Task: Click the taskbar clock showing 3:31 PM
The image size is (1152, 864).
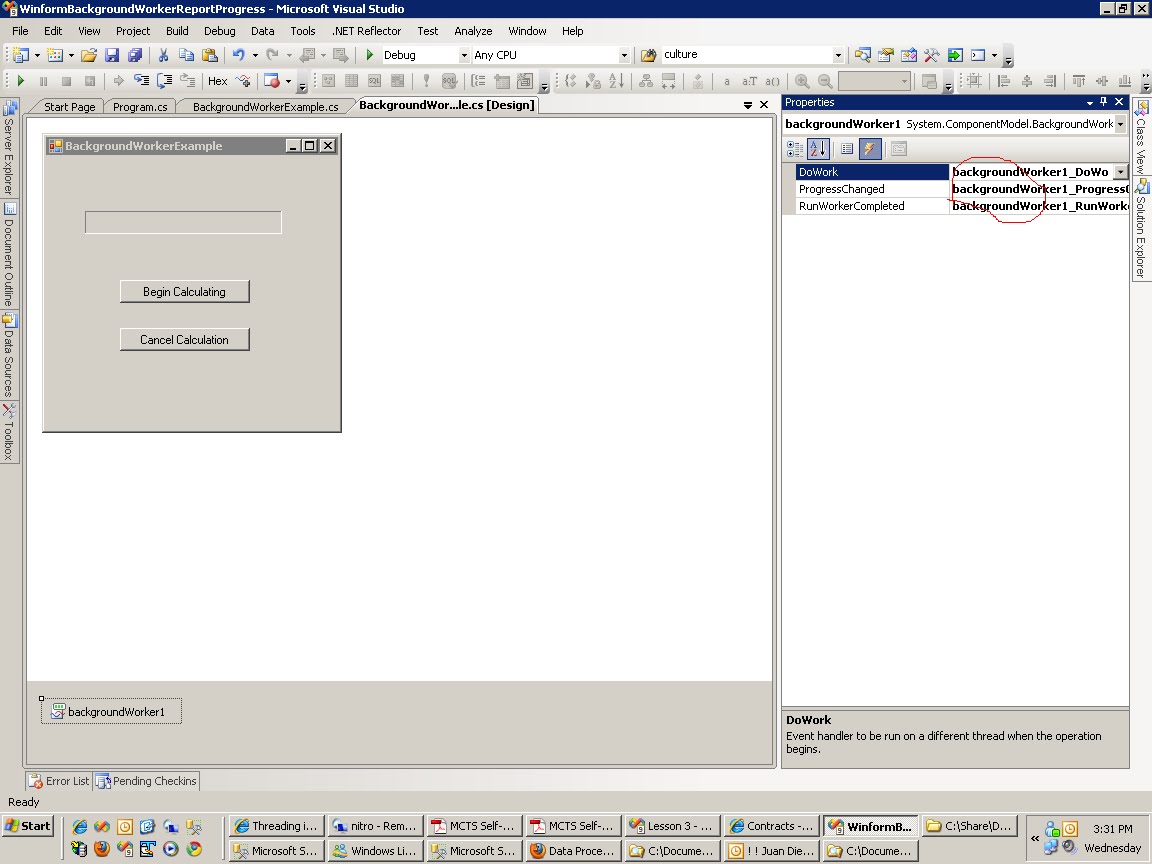Action: click(1112, 829)
